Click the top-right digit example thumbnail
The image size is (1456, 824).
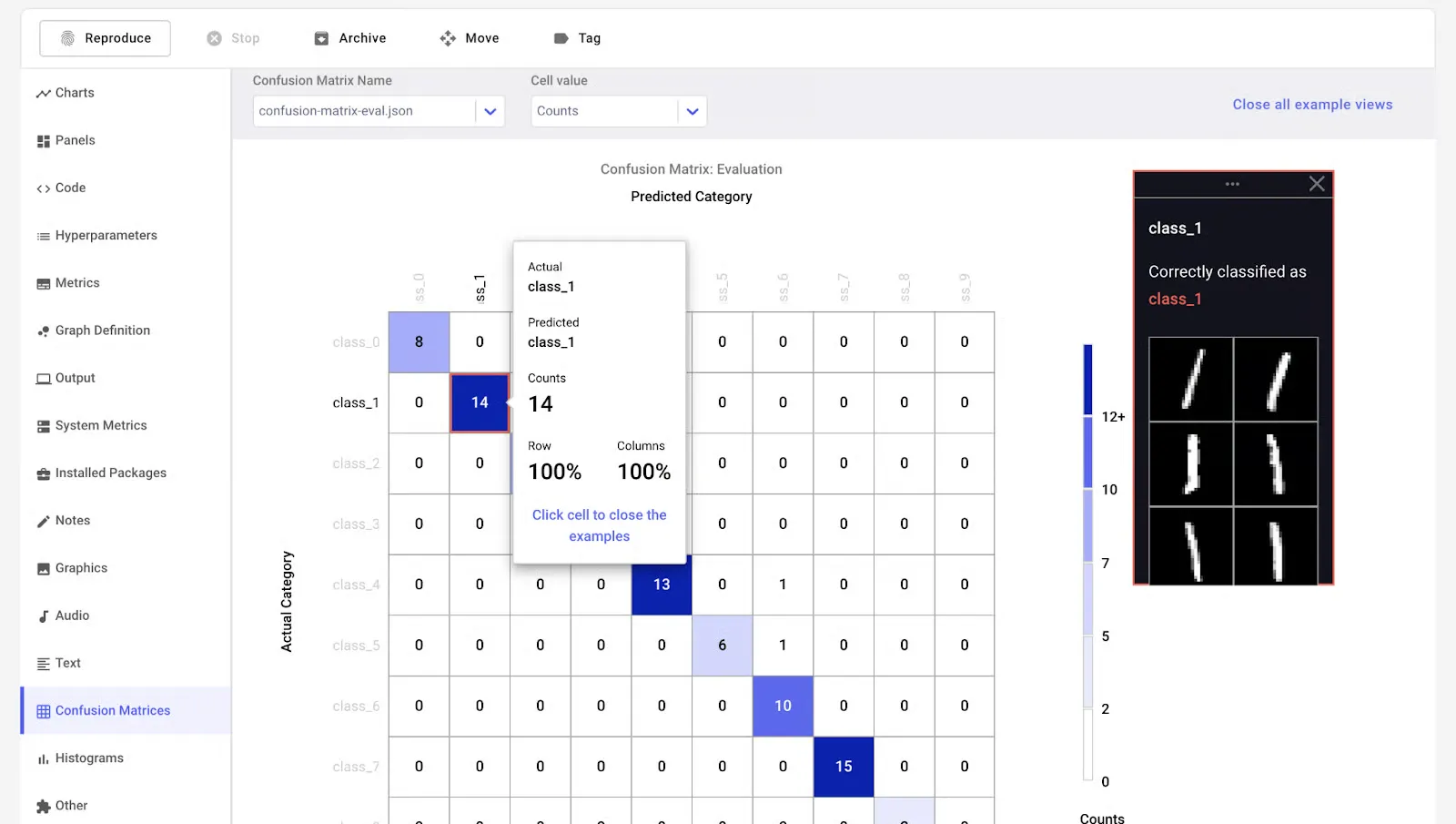tap(1276, 380)
